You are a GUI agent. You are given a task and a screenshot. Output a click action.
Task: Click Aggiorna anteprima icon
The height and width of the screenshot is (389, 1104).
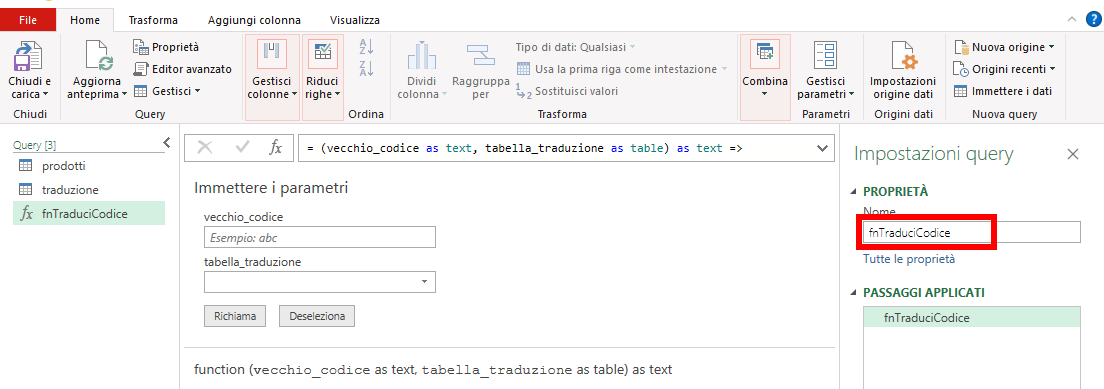click(x=99, y=56)
